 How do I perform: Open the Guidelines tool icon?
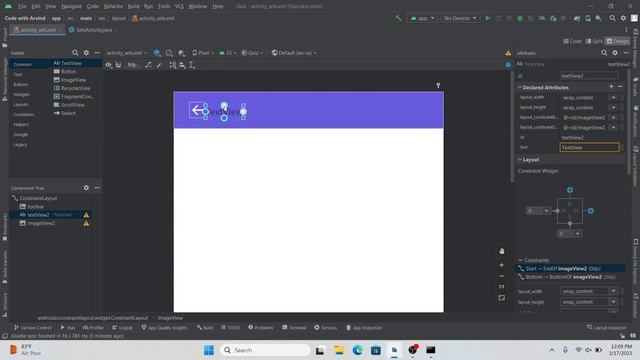(x=191, y=65)
